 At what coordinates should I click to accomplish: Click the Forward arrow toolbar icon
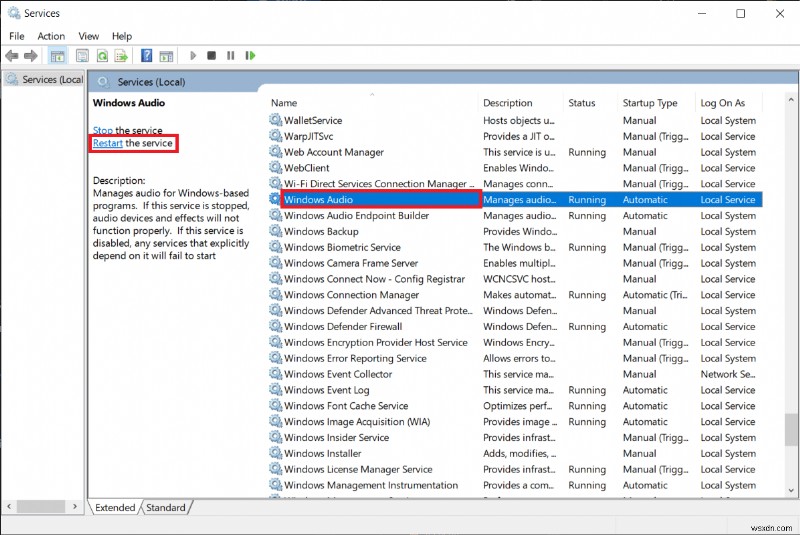(31, 56)
